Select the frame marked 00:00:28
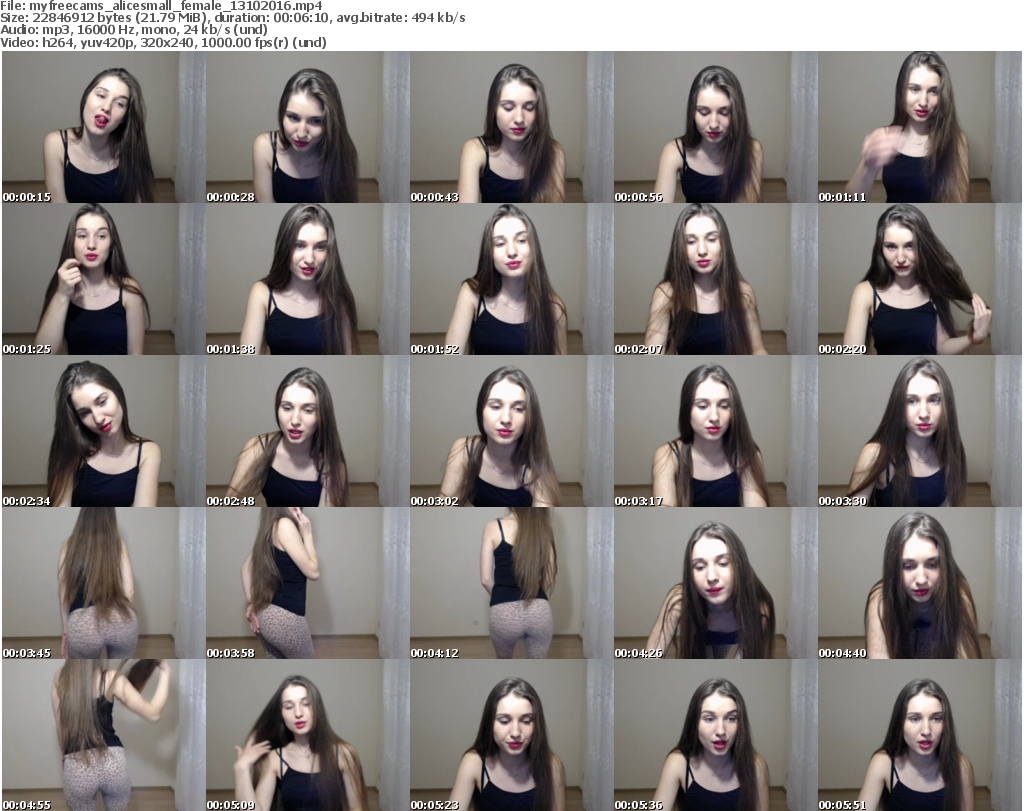The image size is (1024, 811). (x=307, y=127)
